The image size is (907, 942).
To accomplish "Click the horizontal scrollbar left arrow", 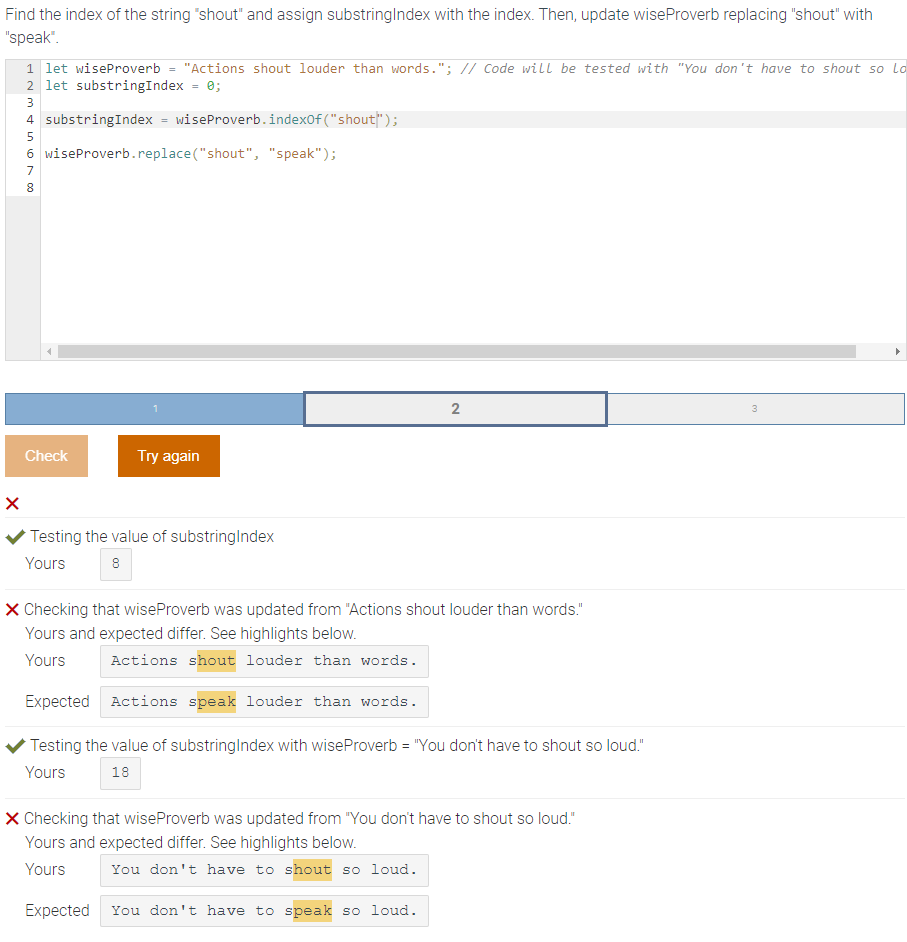I will pos(49,351).
